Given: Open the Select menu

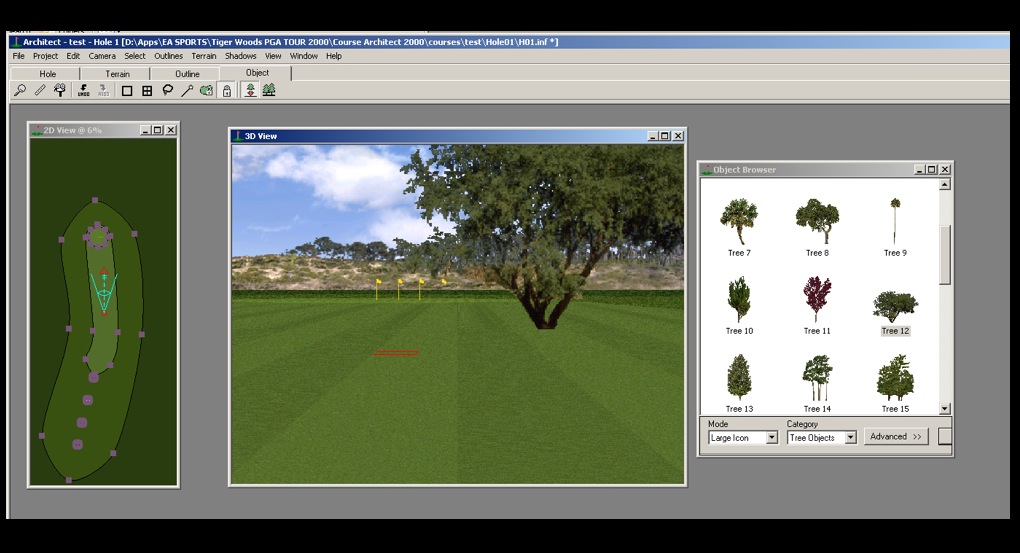Looking at the screenshot, I should coord(135,56).
